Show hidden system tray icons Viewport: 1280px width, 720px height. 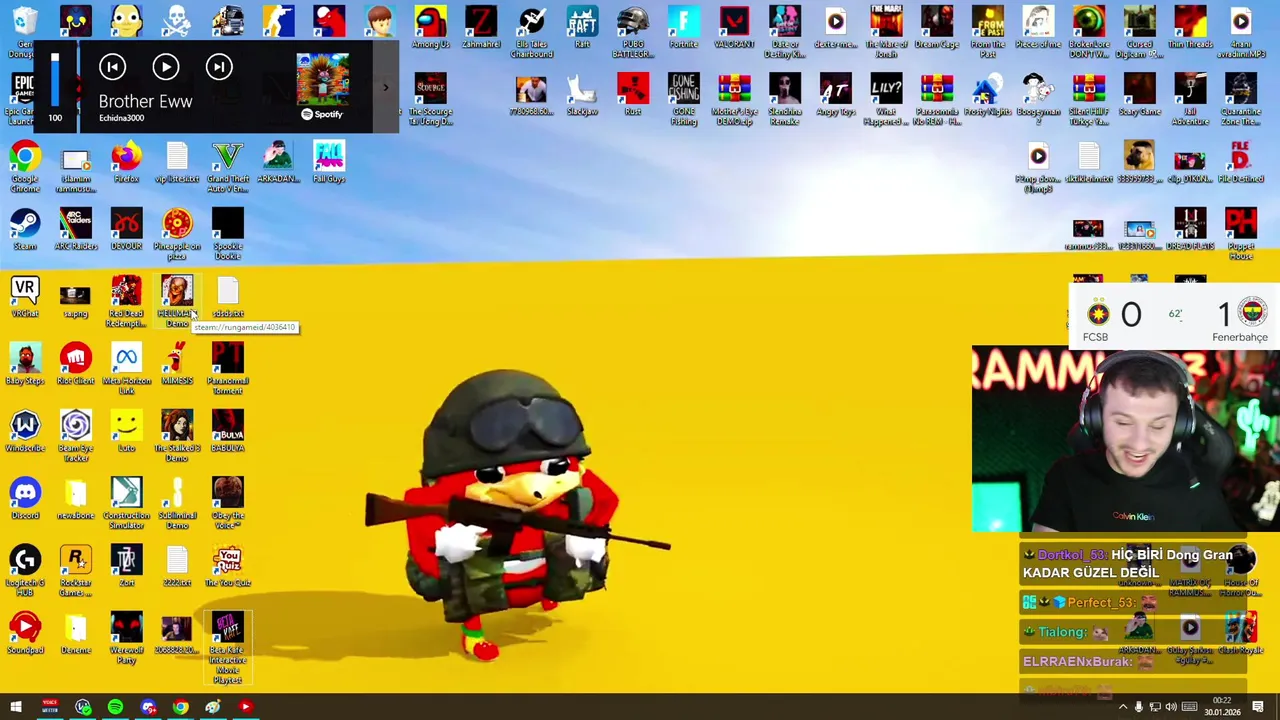click(1122, 707)
